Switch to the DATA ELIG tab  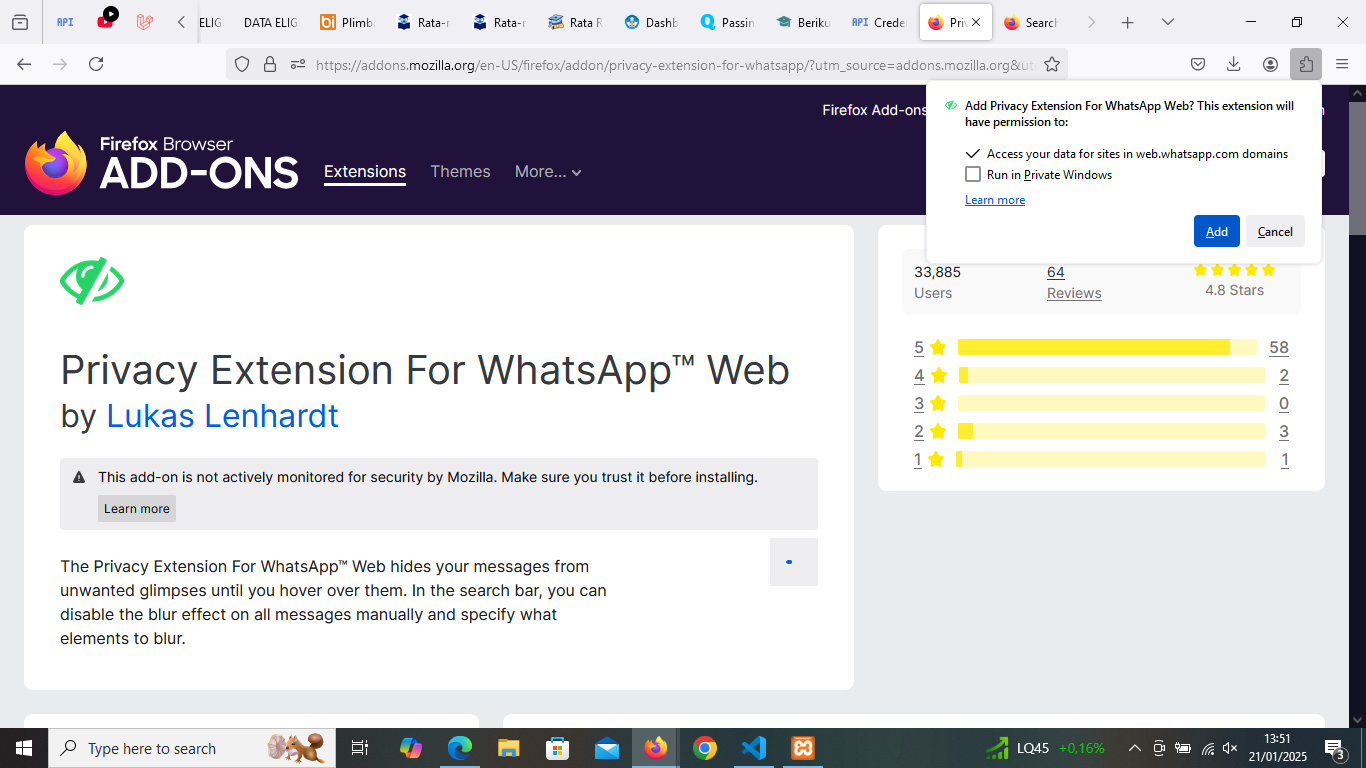click(x=270, y=22)
